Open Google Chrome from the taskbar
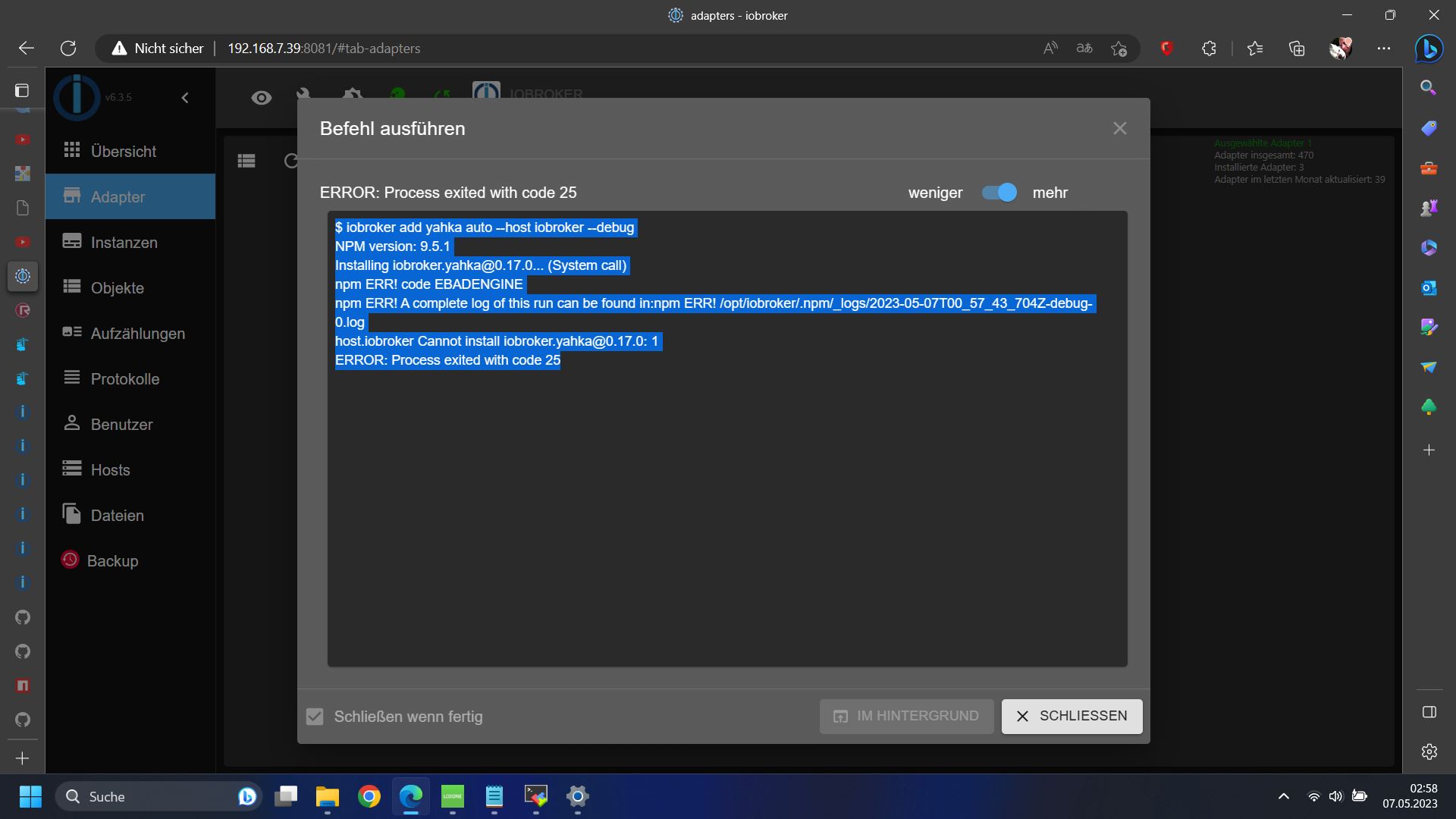Screen dimensions: 1456x819 (369, 796)
